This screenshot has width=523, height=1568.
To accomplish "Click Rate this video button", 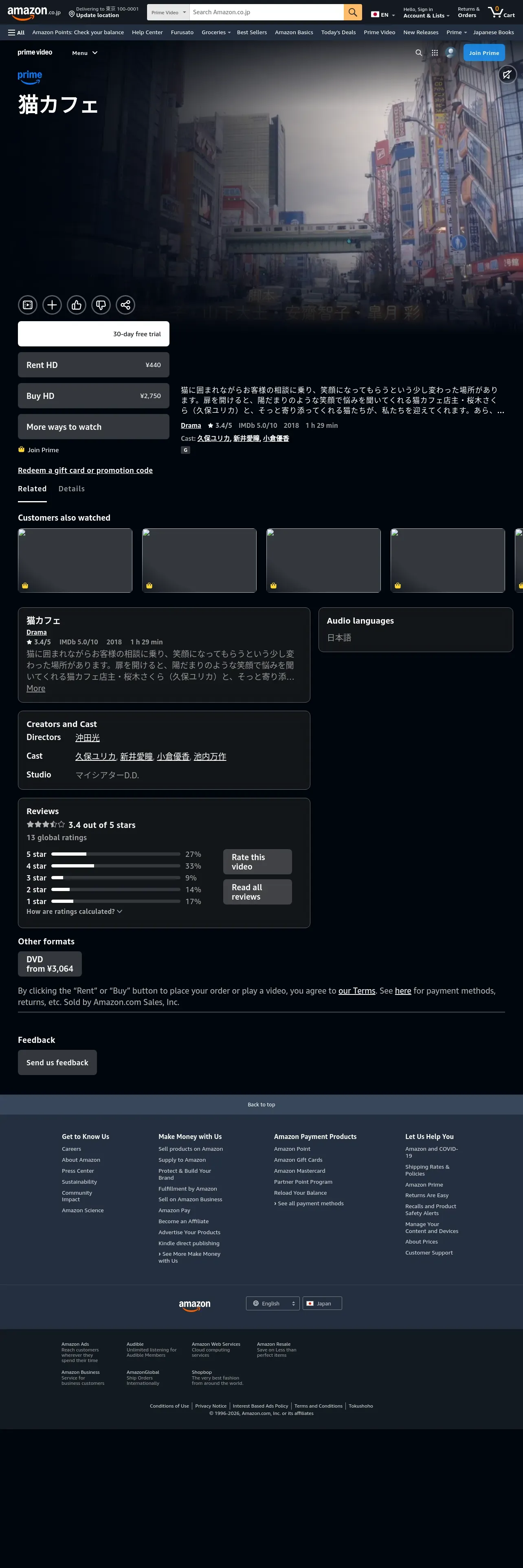I will coord(257,862).
